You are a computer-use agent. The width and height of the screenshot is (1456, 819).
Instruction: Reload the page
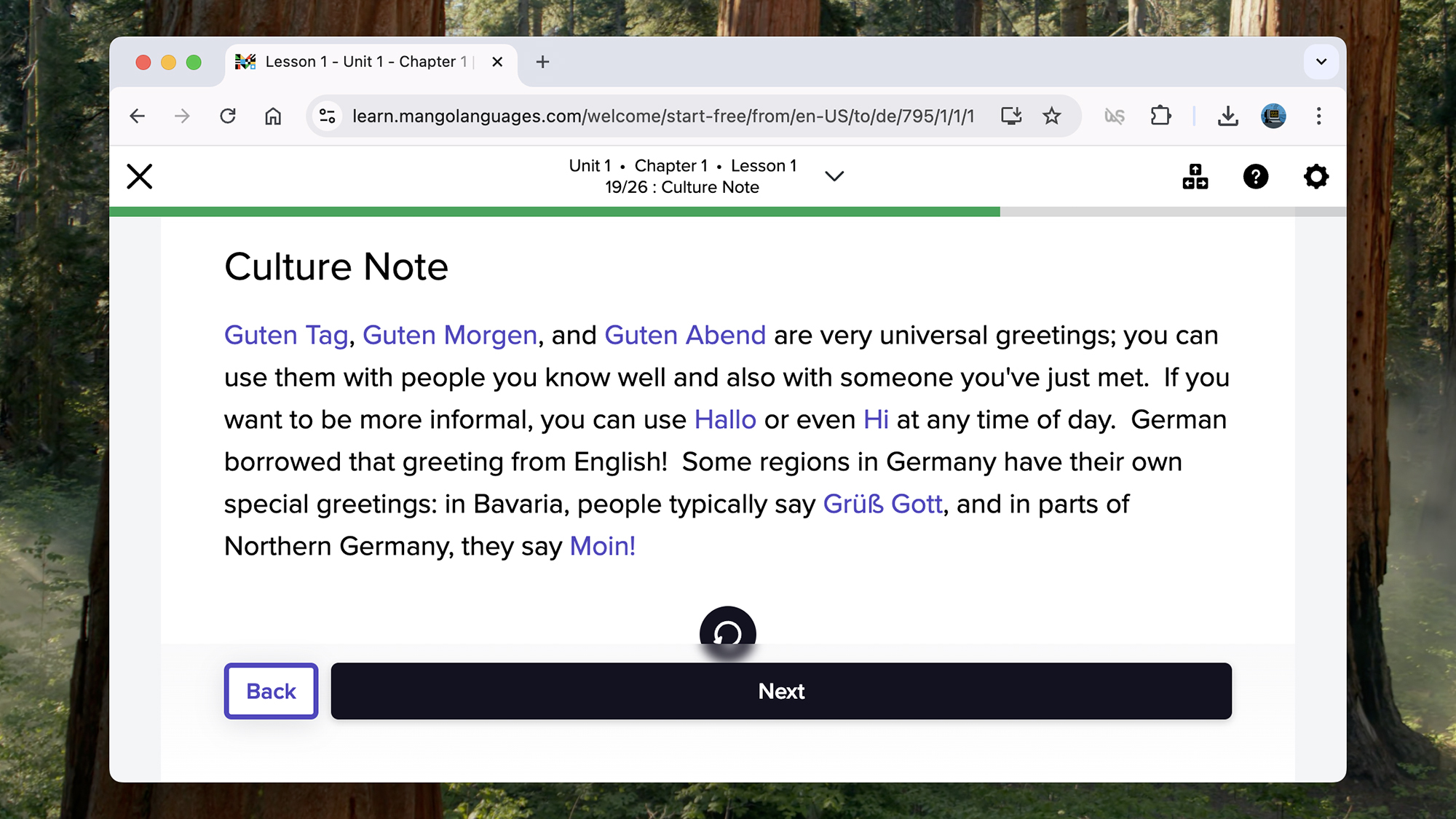(228, 116)
